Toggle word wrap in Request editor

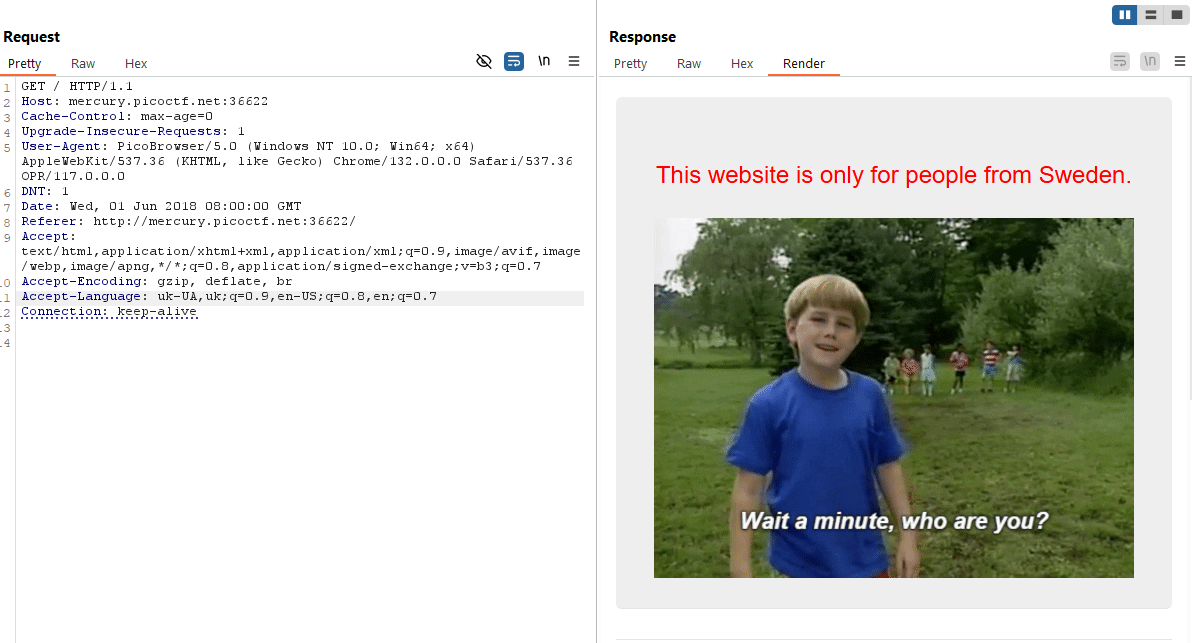(514, 61)
